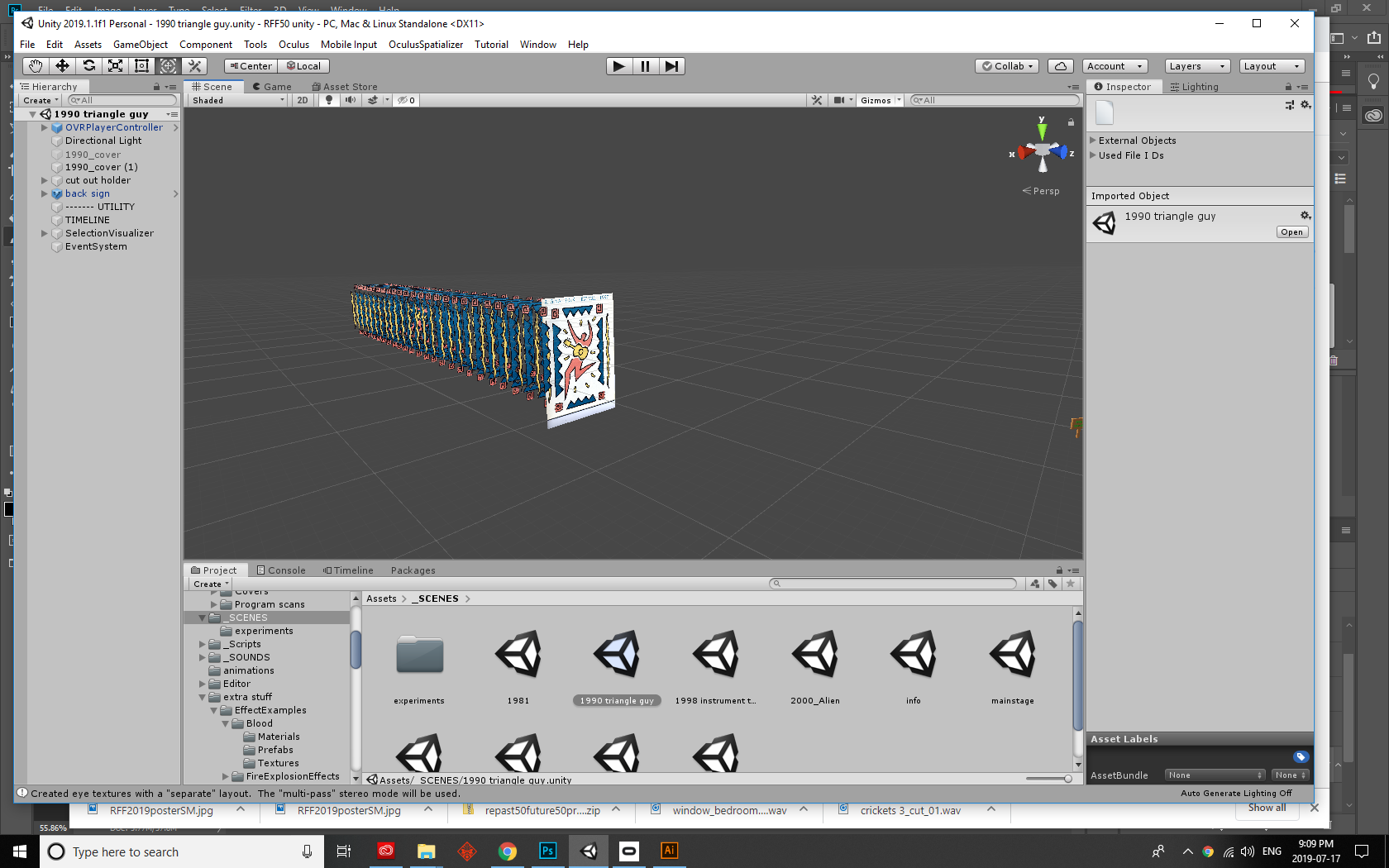Toggle lock on Hierarchy panel
The height and width of the screenshot is (868, 1389).
click(156, 87)
